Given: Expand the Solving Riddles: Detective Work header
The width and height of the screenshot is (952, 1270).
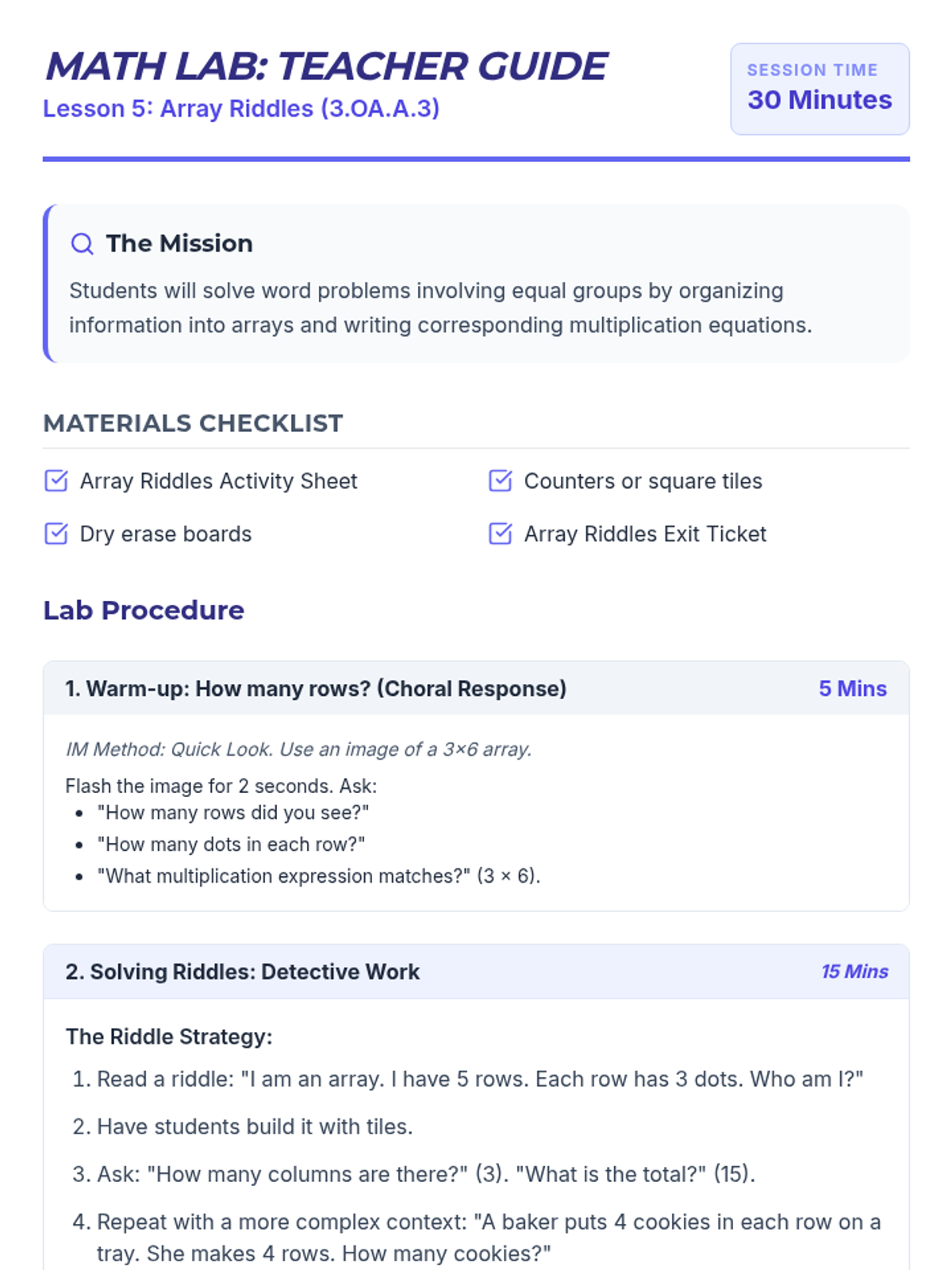Looking at the screenshot, I should (x=476, y=972).
